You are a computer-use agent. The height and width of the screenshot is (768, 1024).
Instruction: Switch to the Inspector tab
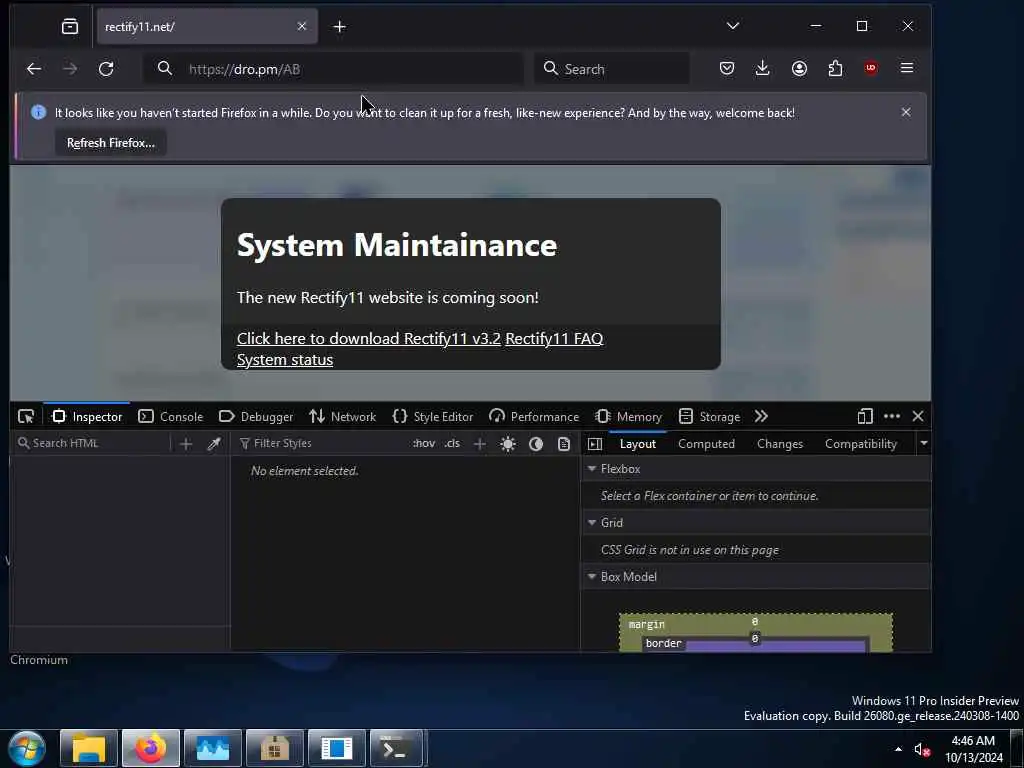tap(87, 417)
